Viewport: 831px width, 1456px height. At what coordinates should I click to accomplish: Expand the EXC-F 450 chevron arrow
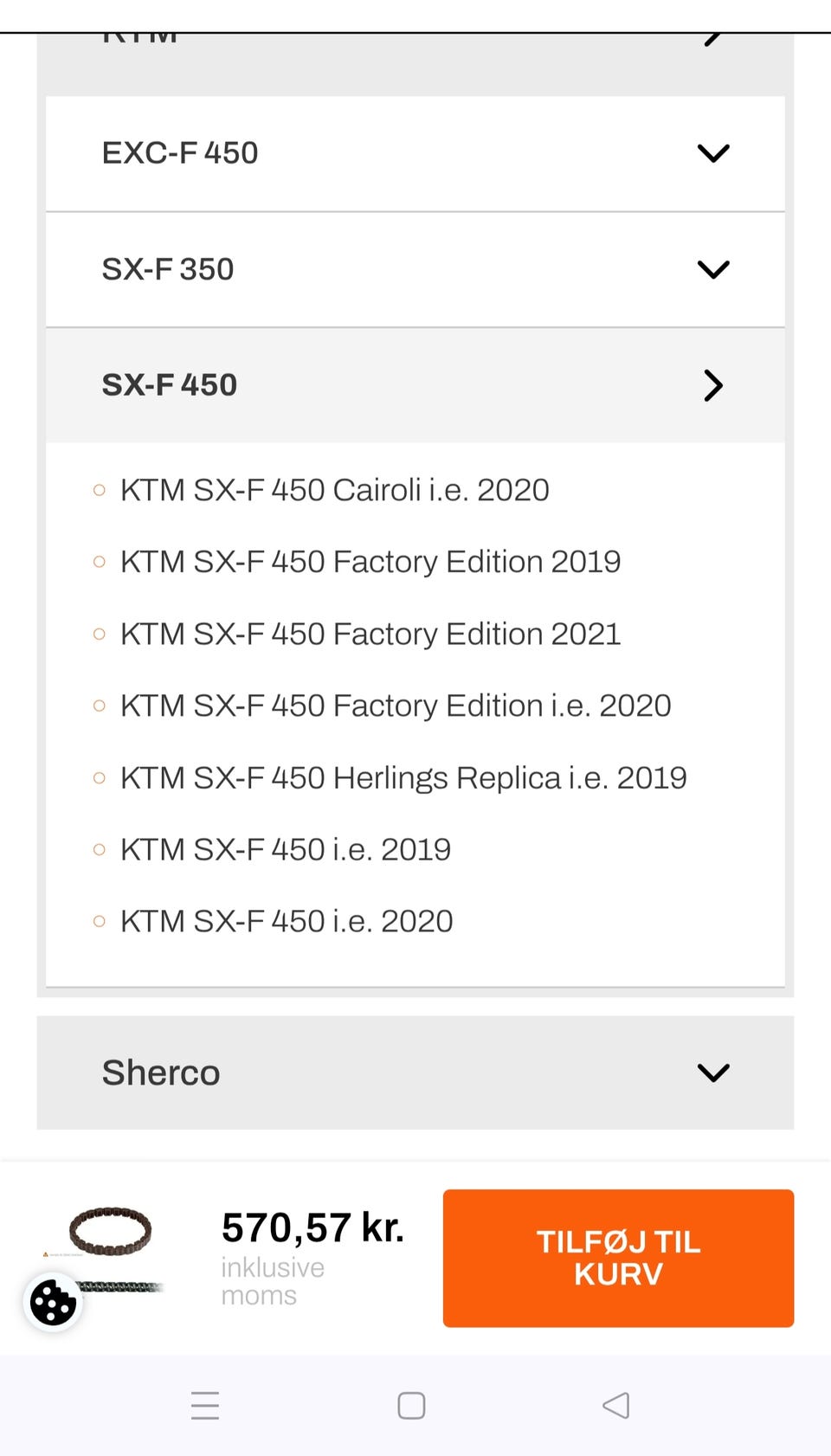click(x=713, y=153)
